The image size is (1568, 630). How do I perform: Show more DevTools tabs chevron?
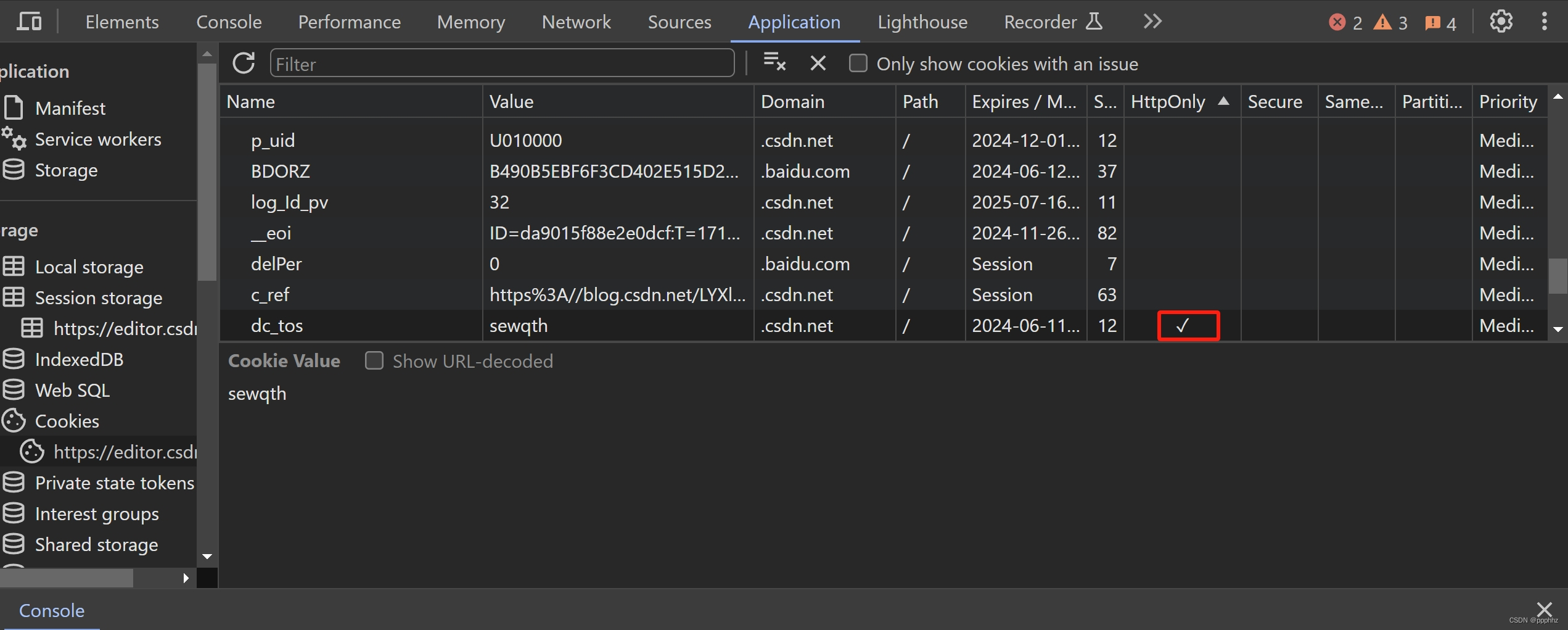pyautogui.click(x=1152, y=22)
